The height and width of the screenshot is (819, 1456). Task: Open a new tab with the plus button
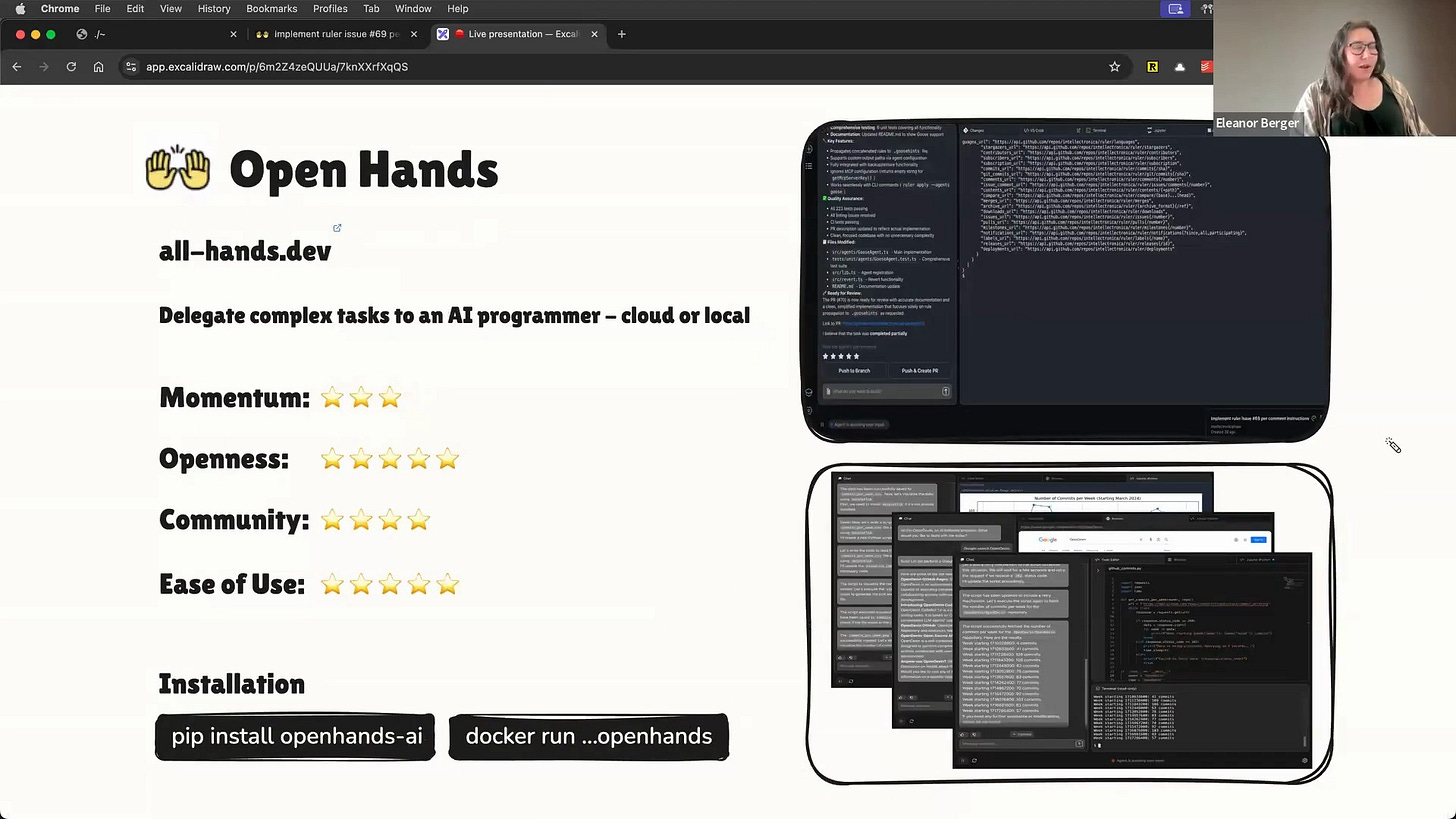coord(621,33)
